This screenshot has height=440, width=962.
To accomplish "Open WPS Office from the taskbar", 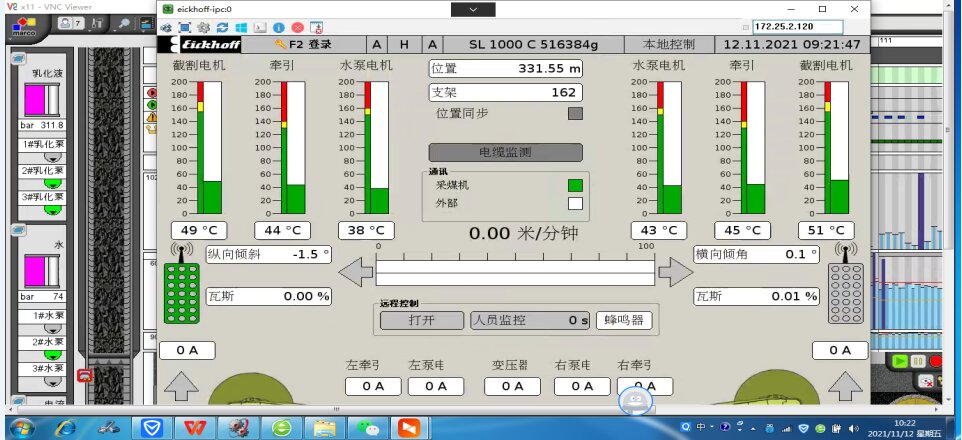I will 197,427.
